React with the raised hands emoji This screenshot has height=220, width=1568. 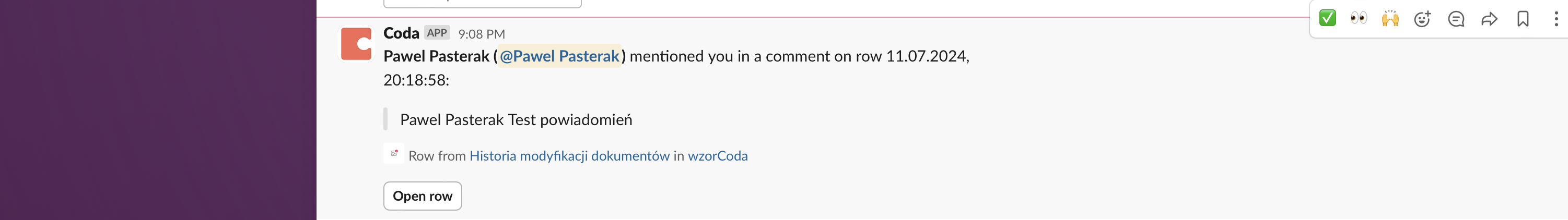pos(1390,18)
